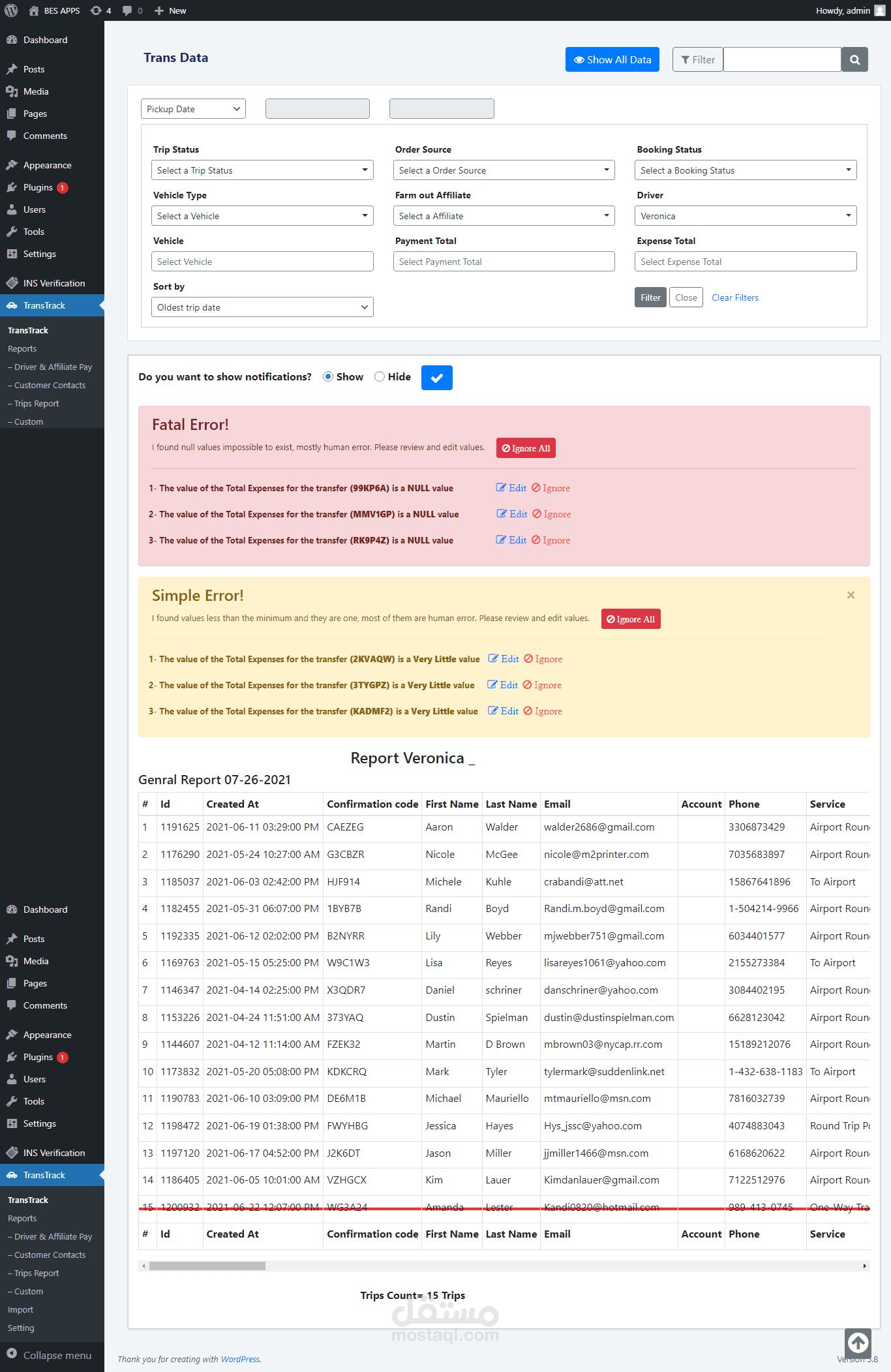Image resolution: width=891 pixels, height=1372 pixels.
Task: Click the Select Vehicle input field
Action: [x=262, y=262]
